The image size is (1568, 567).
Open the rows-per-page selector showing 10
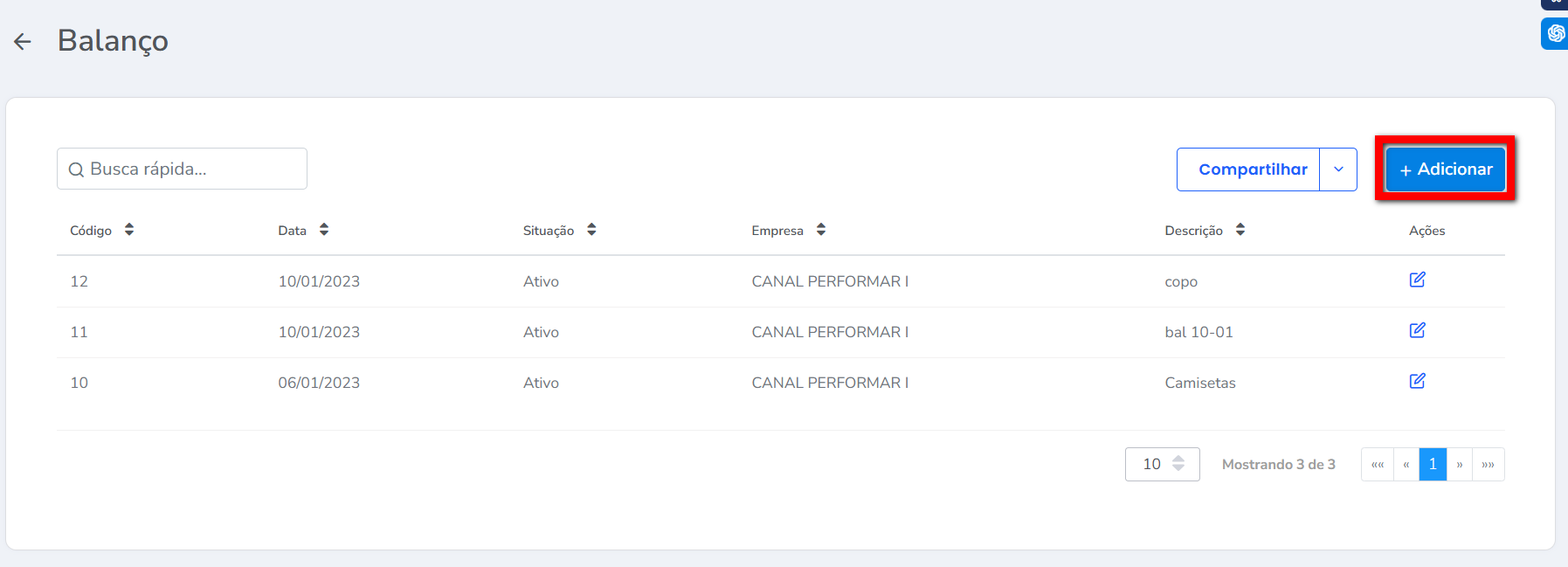point(1162,464)
